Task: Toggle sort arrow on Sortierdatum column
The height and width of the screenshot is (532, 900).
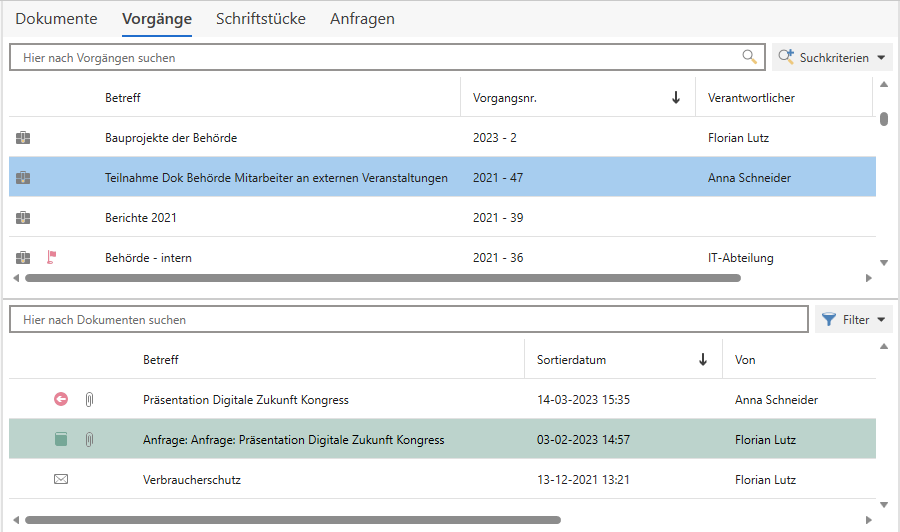Action: click(x=703, y=360)
